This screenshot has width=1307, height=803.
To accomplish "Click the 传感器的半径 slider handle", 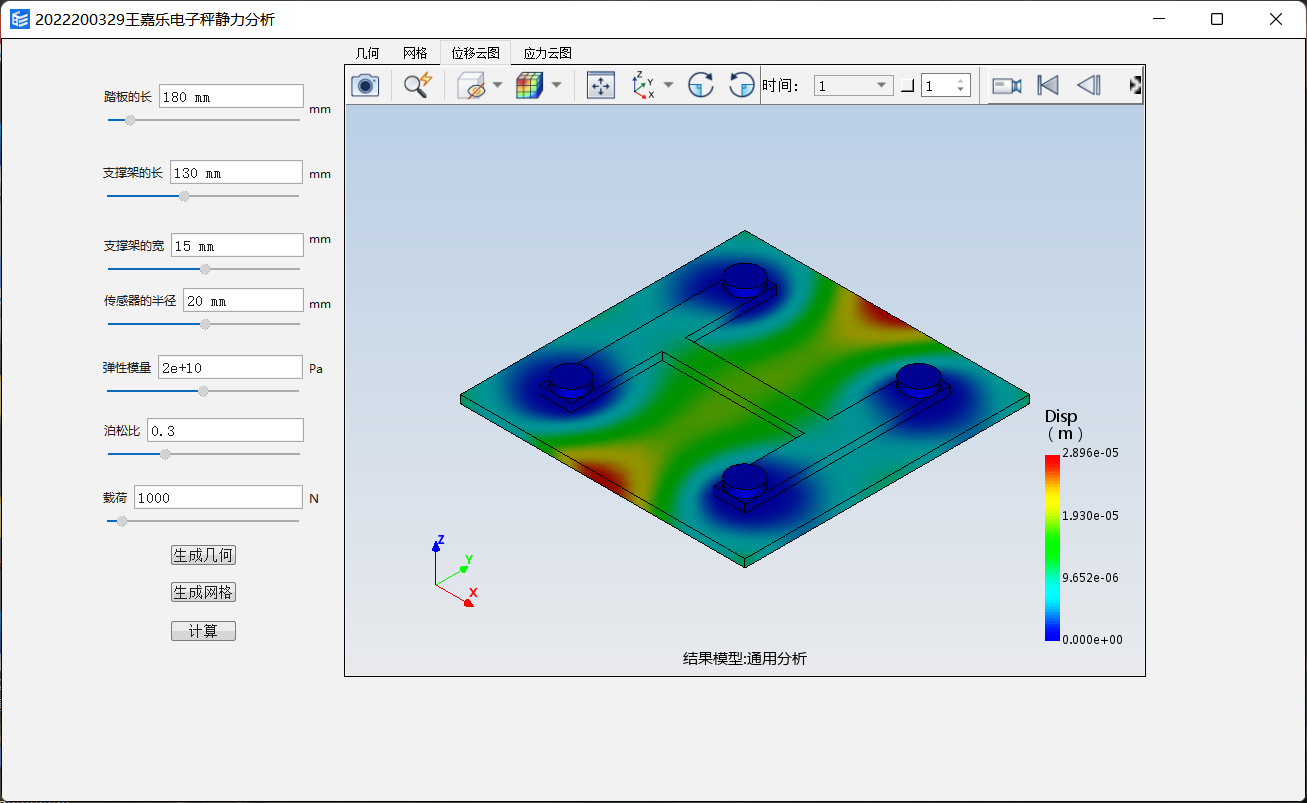I will (205, 324).
